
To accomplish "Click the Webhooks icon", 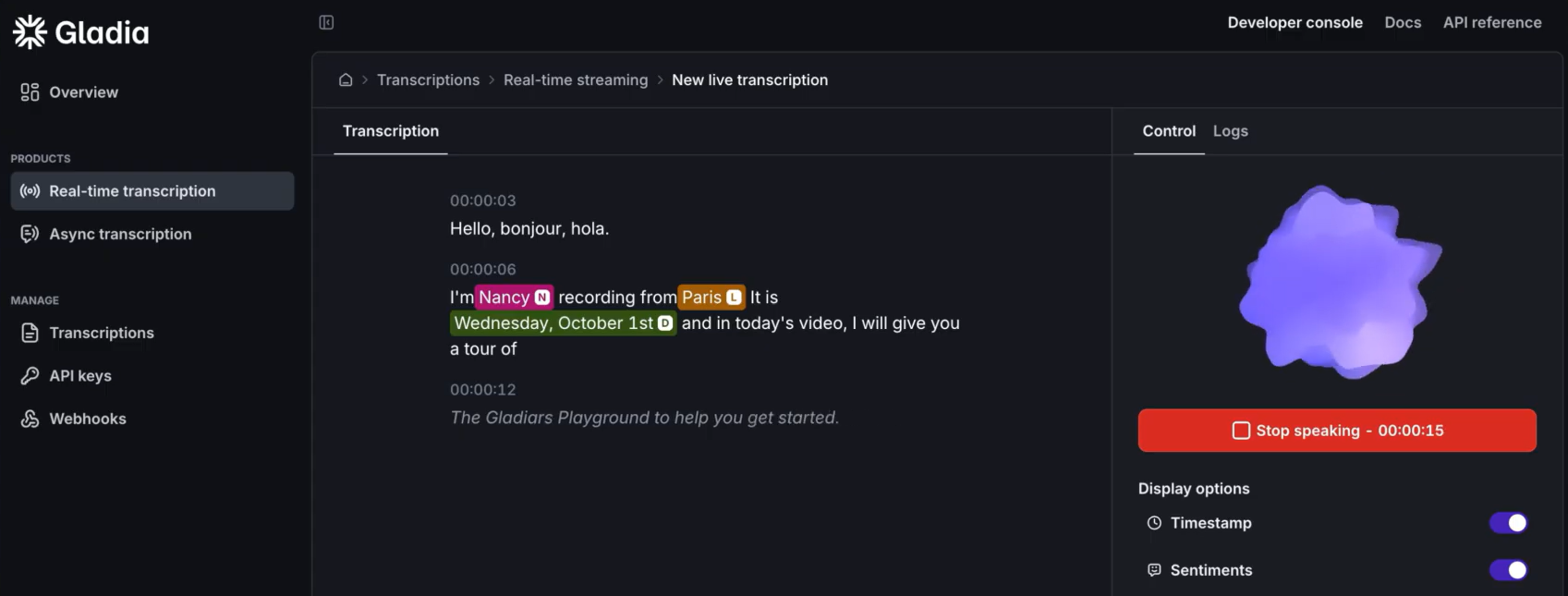I will click(x=30, y=419).
